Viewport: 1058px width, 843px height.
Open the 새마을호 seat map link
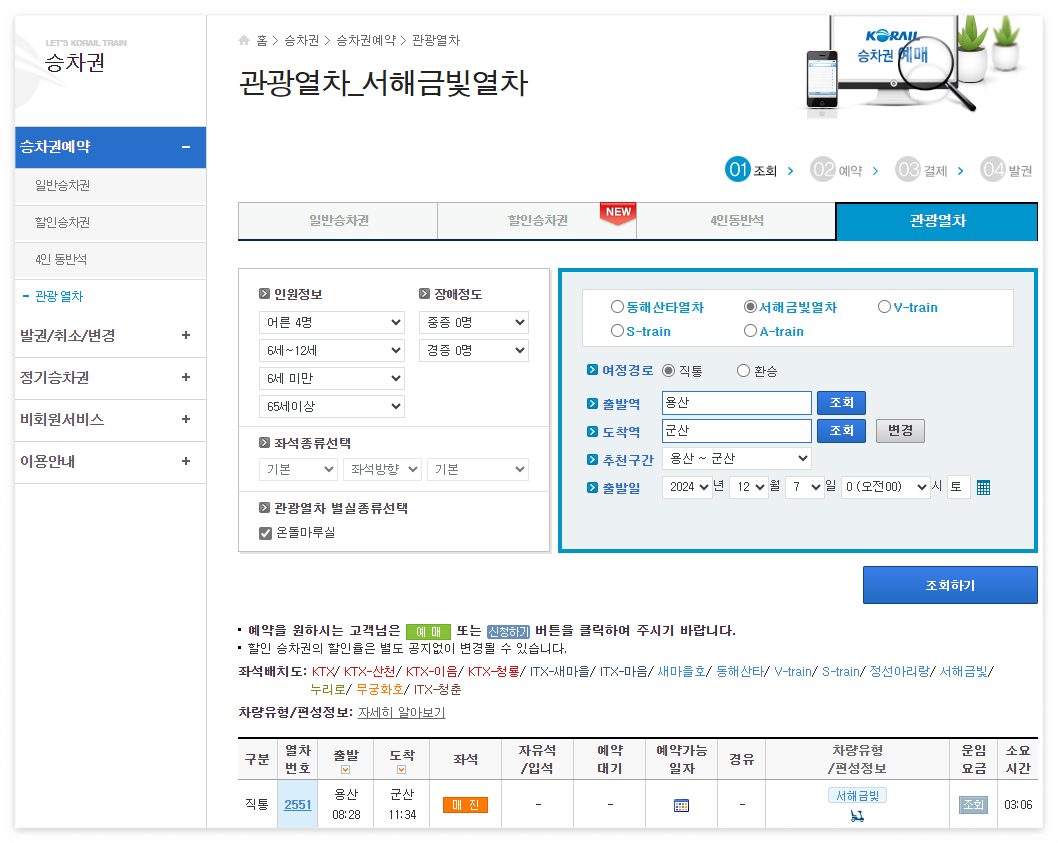coord(681,672)
